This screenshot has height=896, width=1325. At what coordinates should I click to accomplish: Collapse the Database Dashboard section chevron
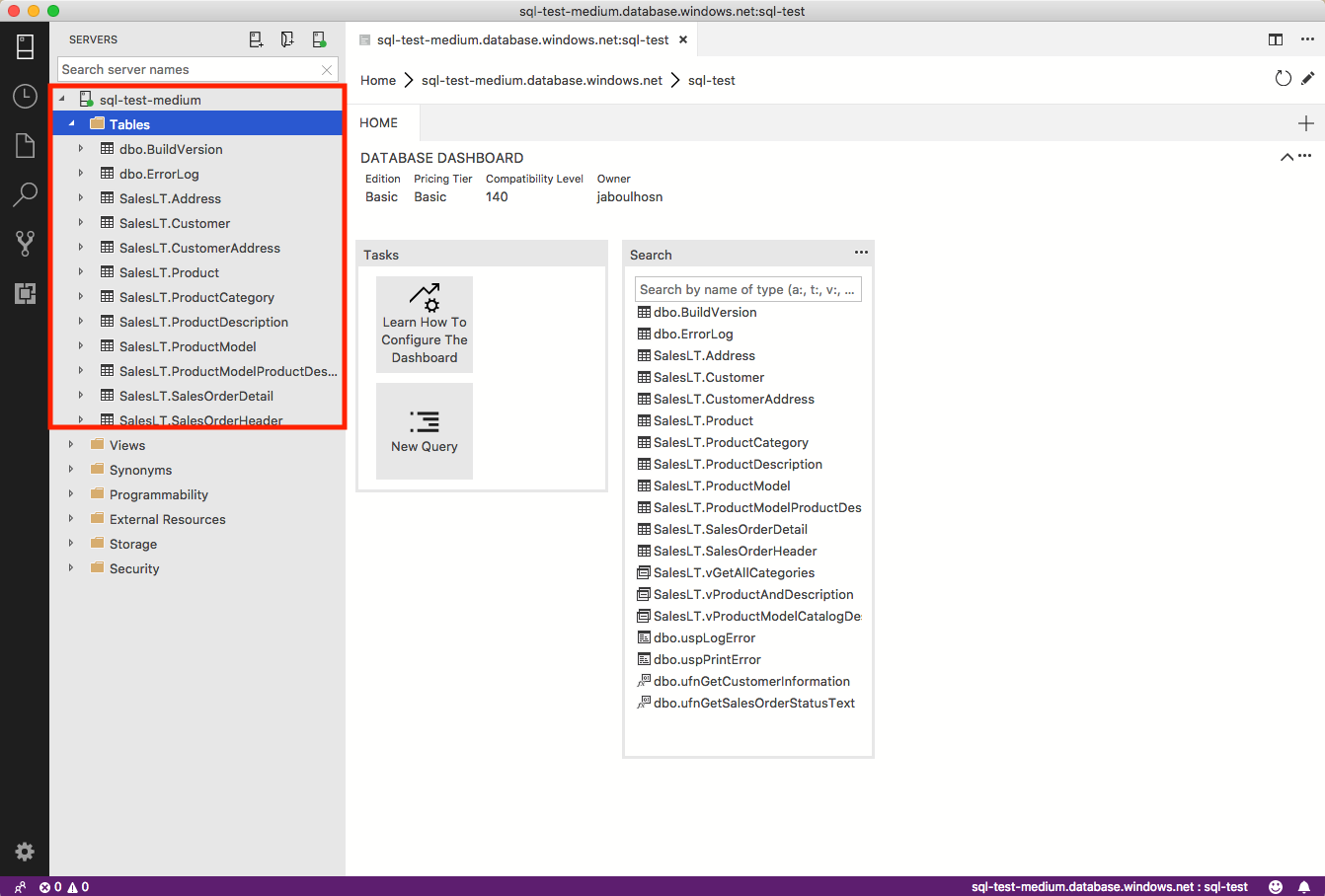(1286, 157)
